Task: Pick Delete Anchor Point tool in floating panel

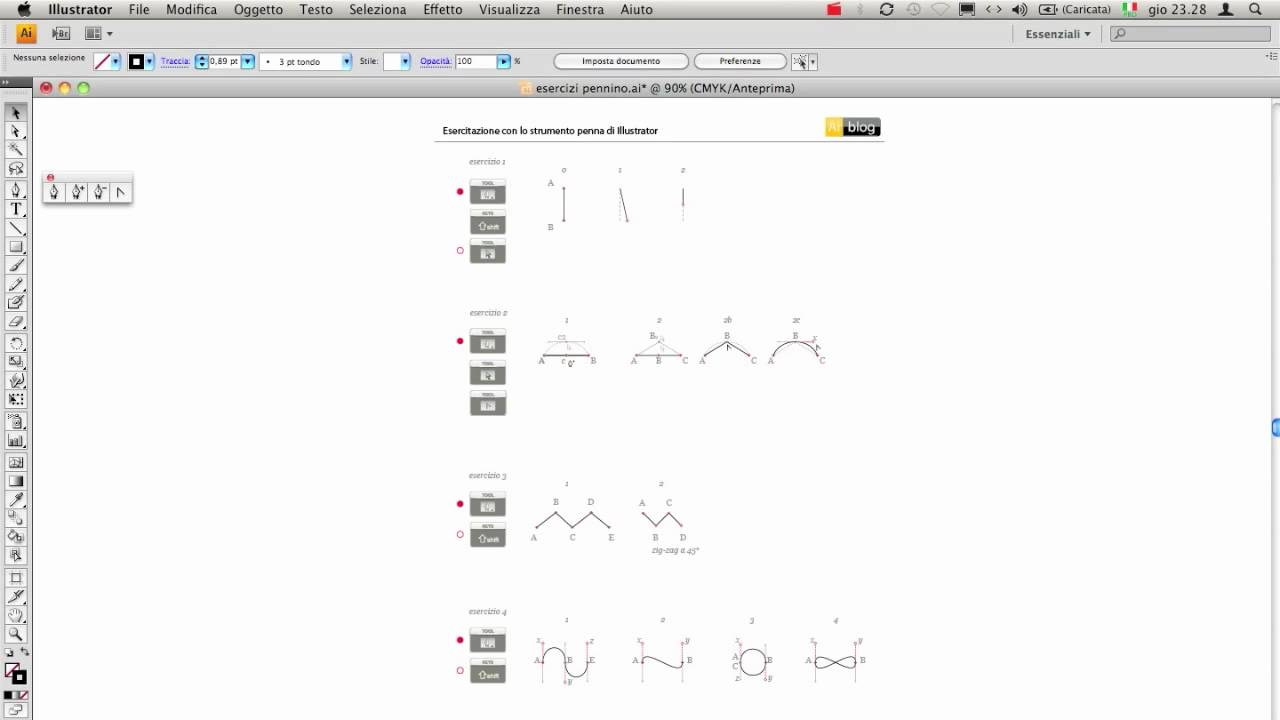Action: (x=99, y=192)
